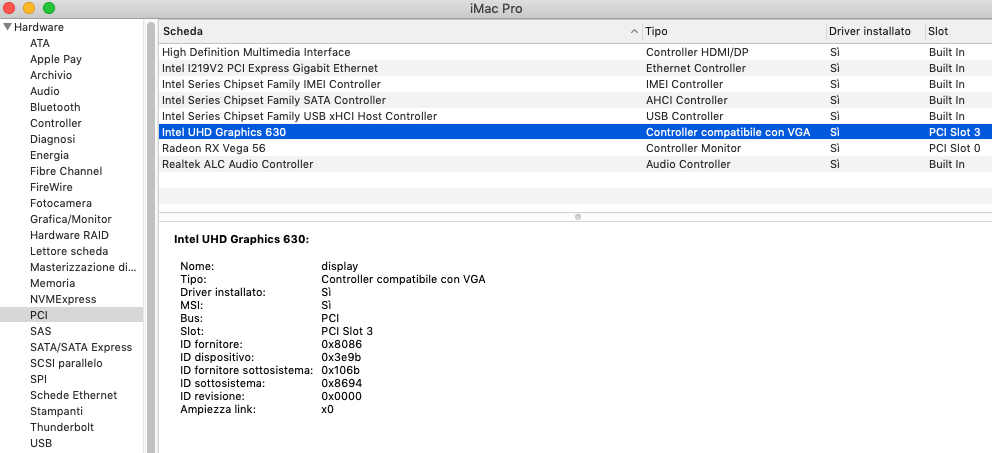The image size is (992, 453).
Task: Select Controller in the sidebar
Action: click(56, 123)
